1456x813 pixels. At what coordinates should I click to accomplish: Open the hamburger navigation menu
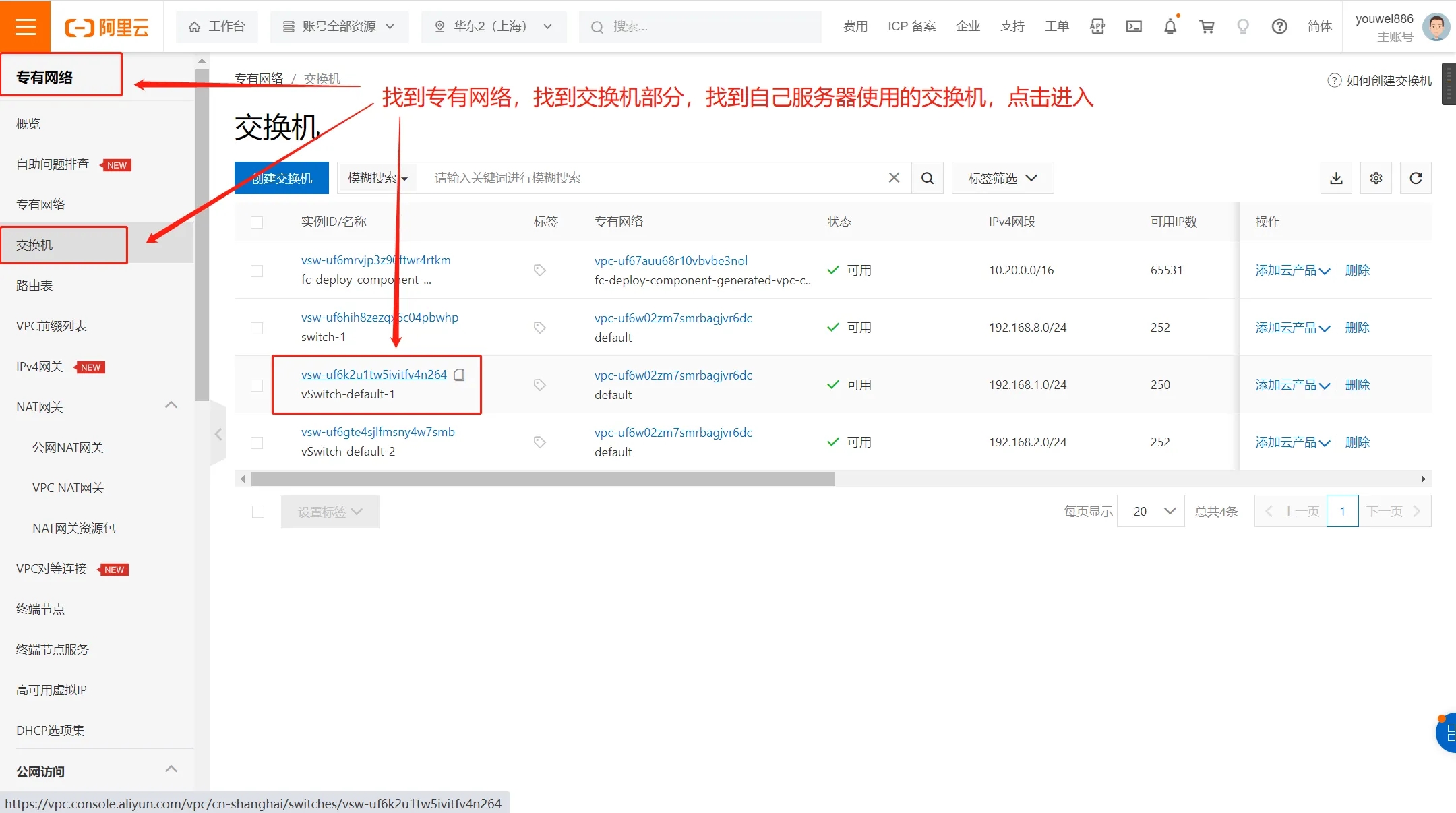coord(25,26)
